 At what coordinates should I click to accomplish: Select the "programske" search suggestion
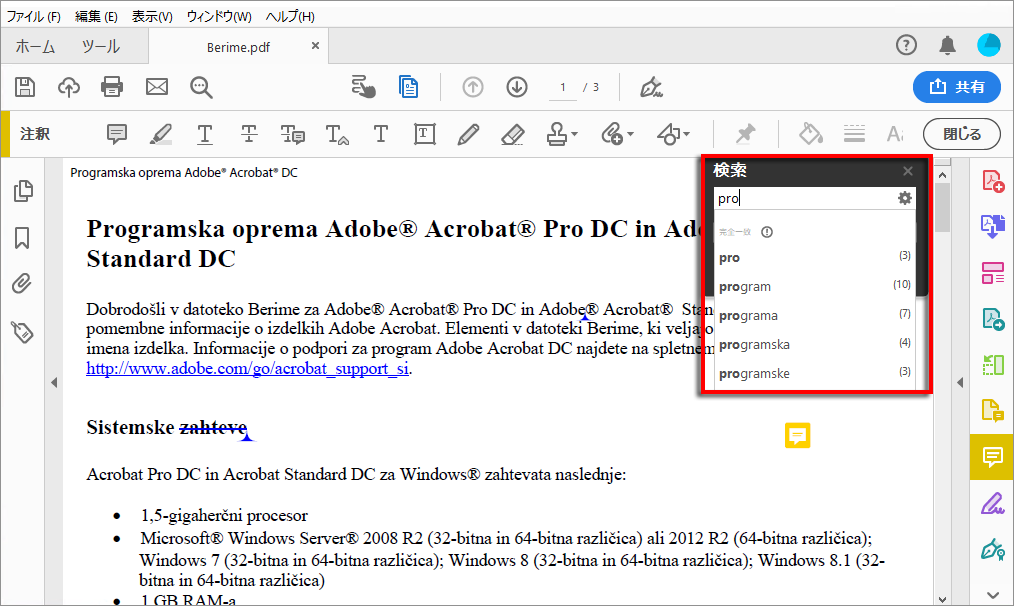(x=815, y=373)
